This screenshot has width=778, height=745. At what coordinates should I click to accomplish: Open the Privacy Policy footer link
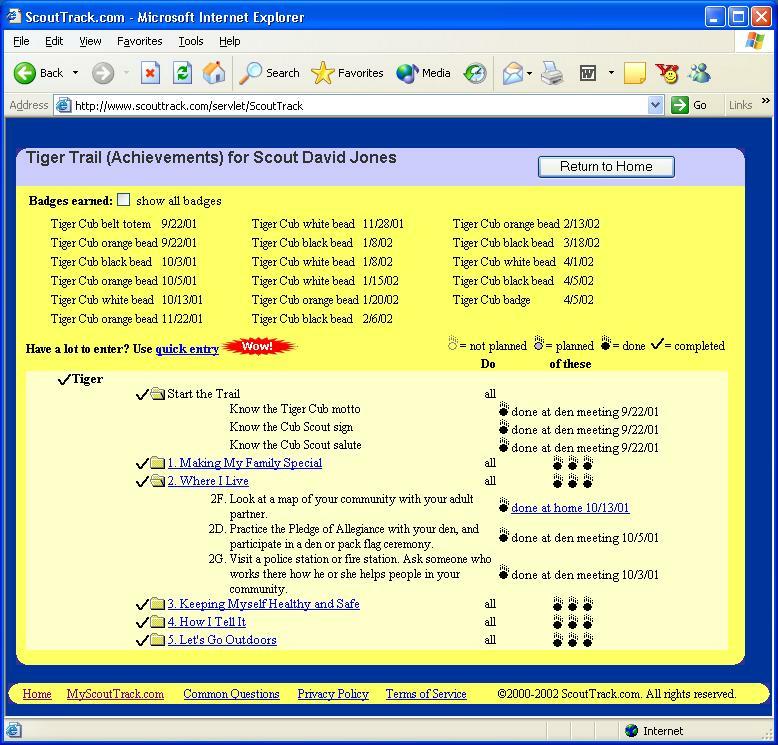click(x=333, y=694)
